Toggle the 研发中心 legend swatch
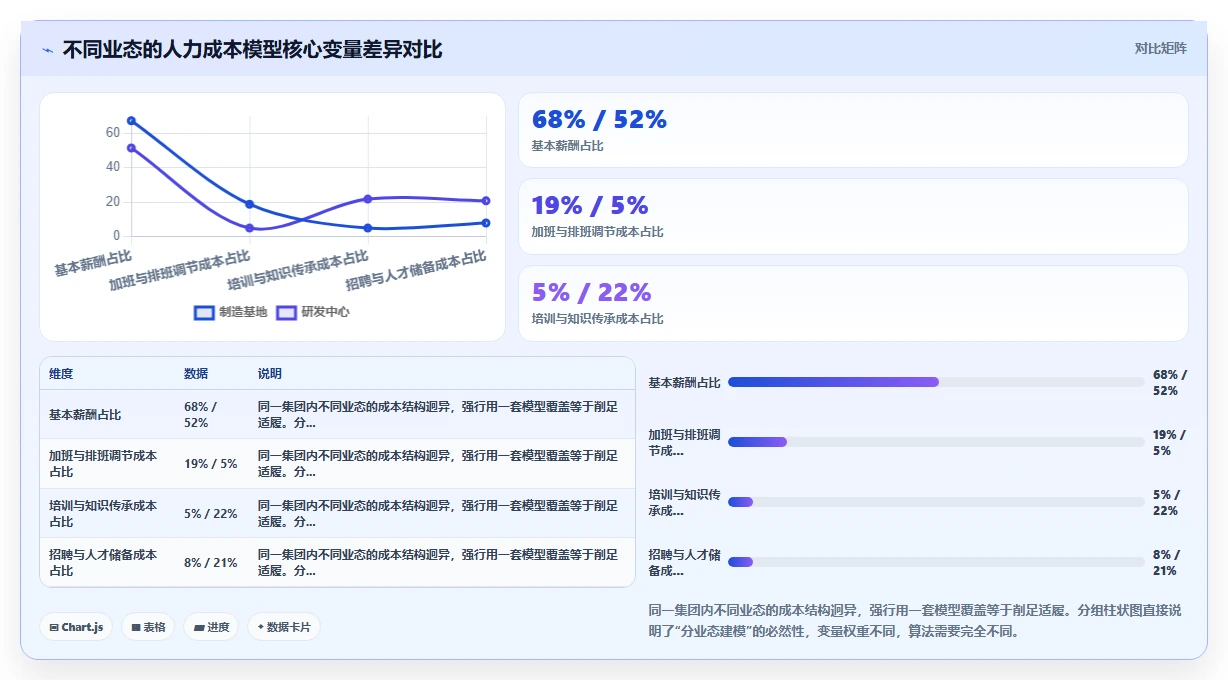 (x=286, y=312)
